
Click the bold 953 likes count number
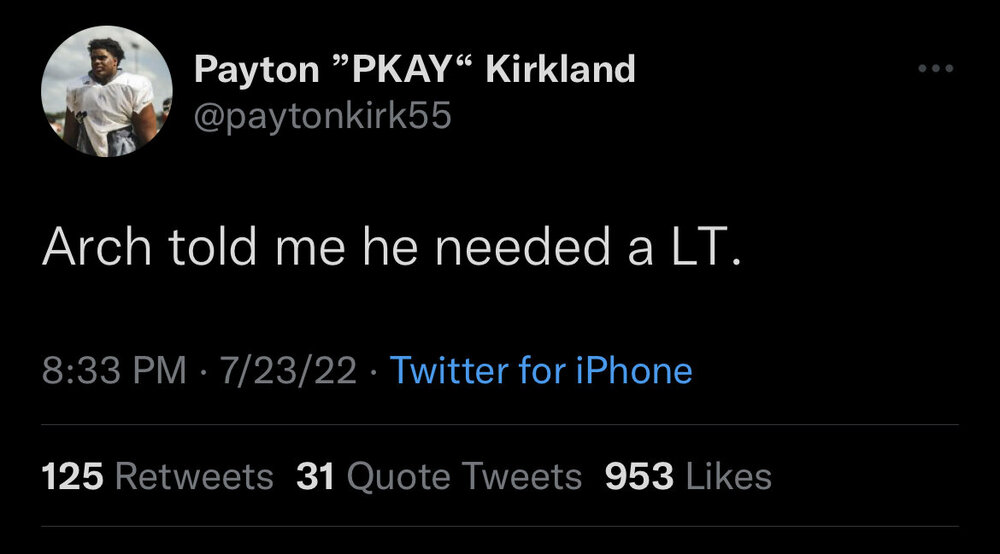639,476
